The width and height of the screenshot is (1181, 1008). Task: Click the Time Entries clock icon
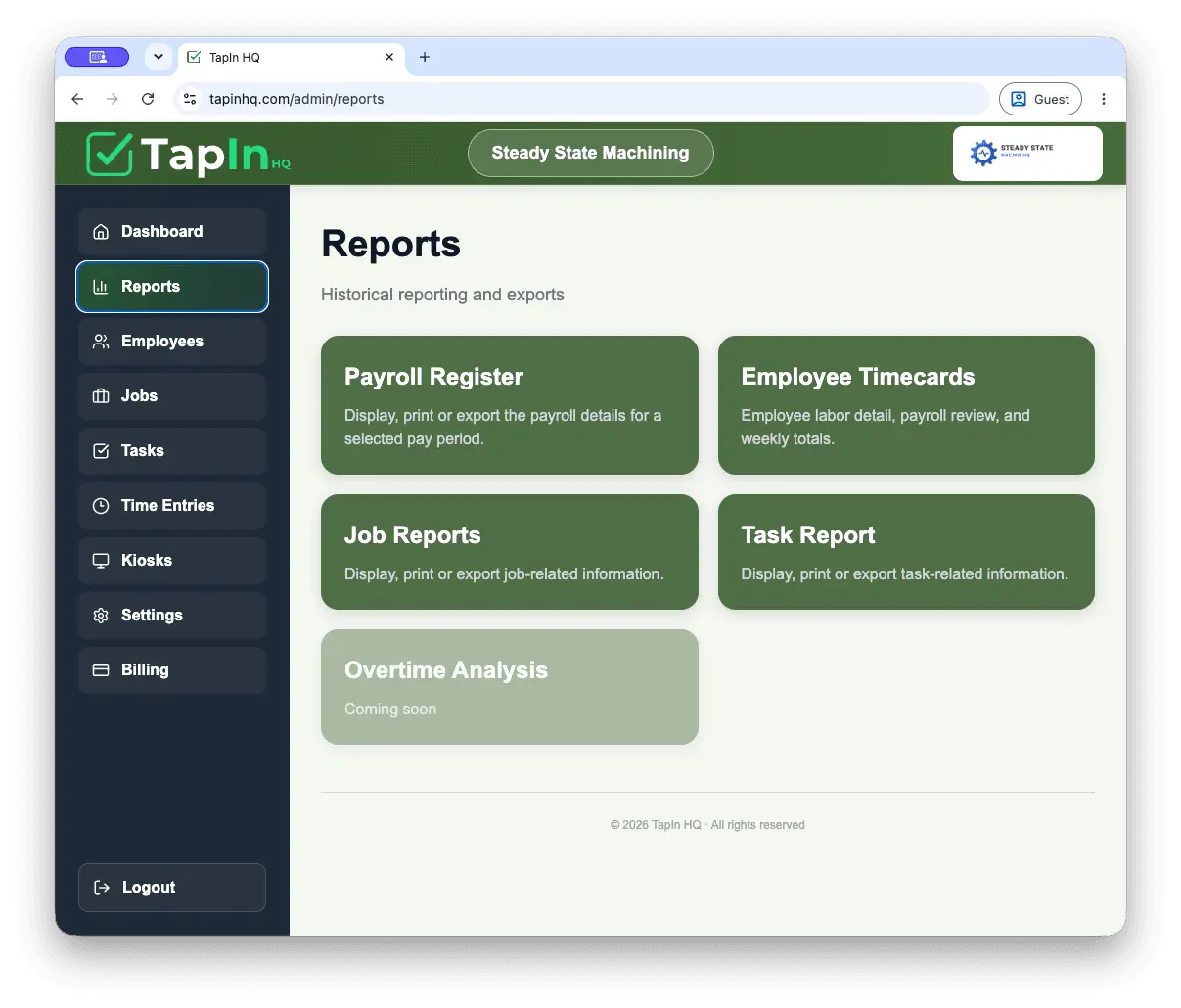pyautogui.click(x=101, y=506)
